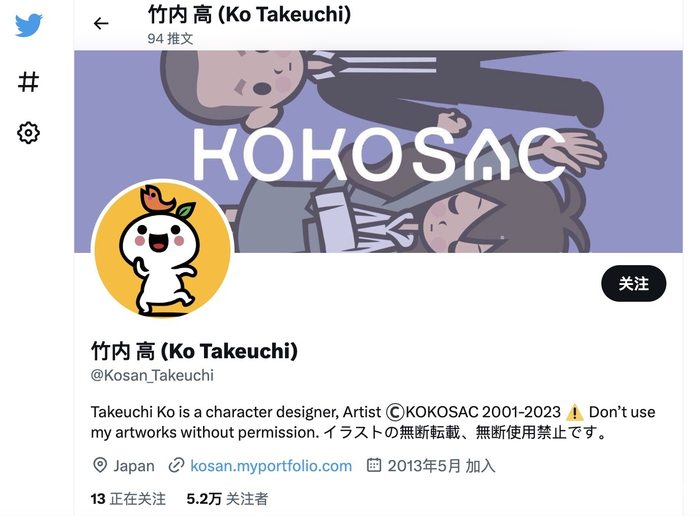Click the Twitter bird logo
700x516 pixels.
pos(29,25)
